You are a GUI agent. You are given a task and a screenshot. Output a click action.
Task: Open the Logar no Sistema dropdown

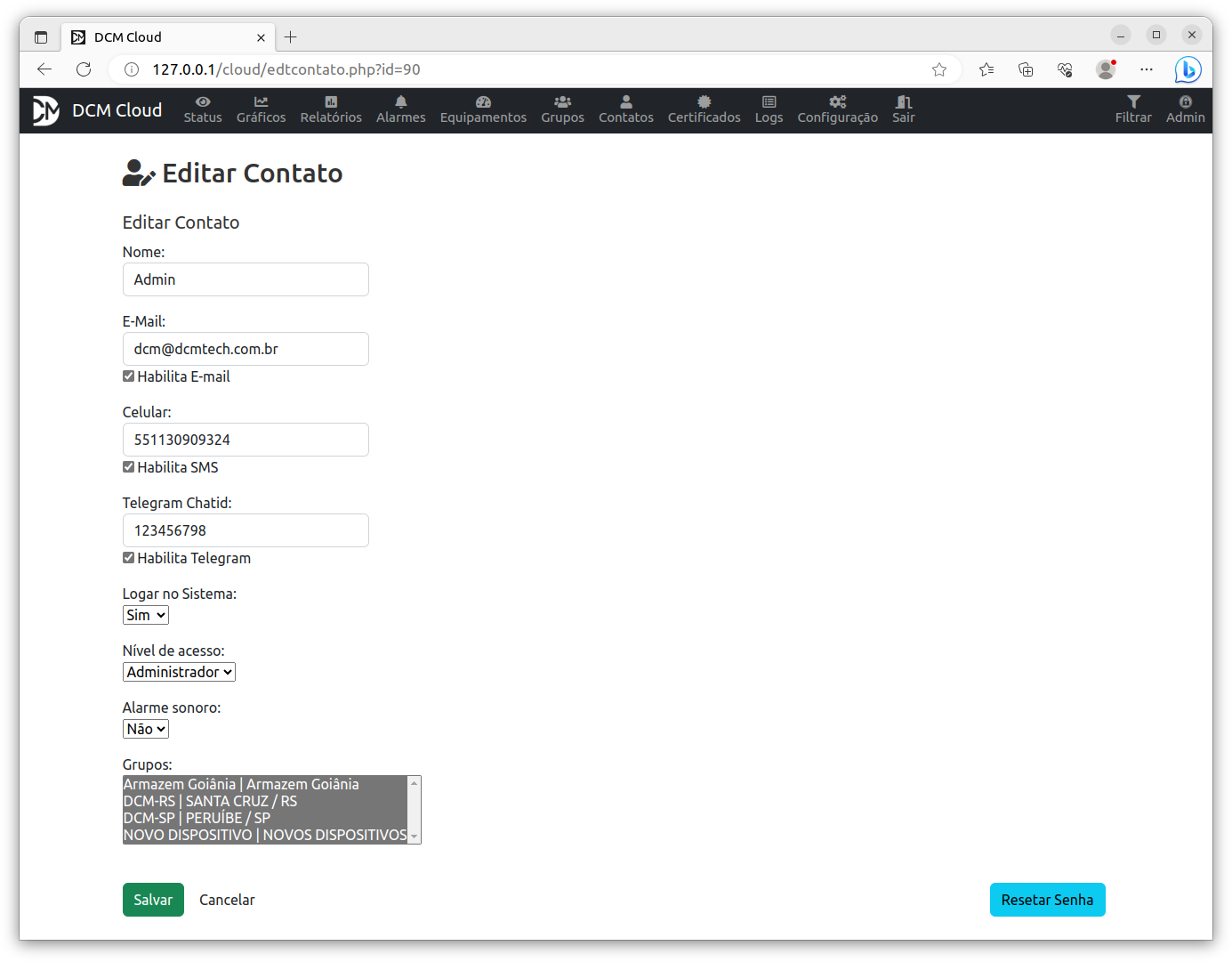click(145, 614)
